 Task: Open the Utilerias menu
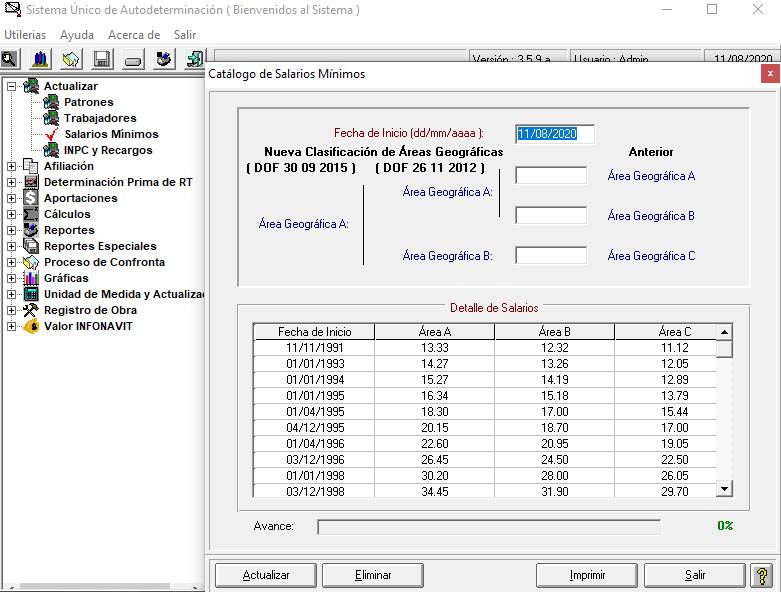(x=25, y=35)
